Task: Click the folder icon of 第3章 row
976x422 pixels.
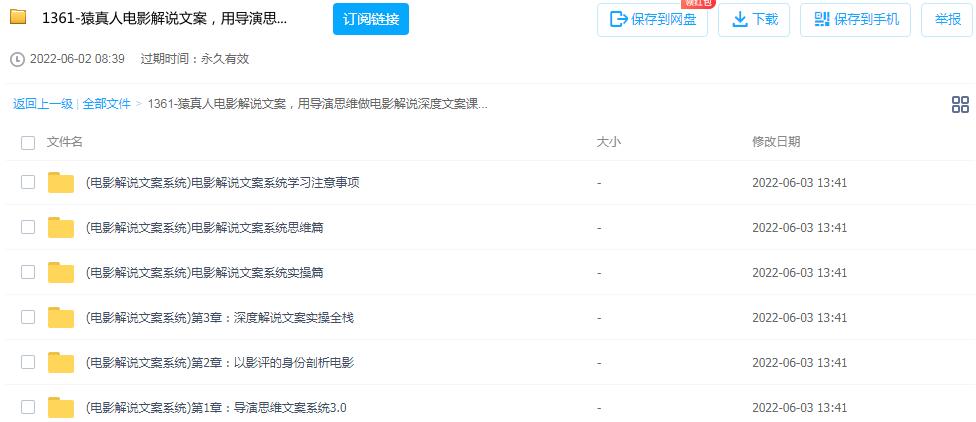Action: [61, 317]
